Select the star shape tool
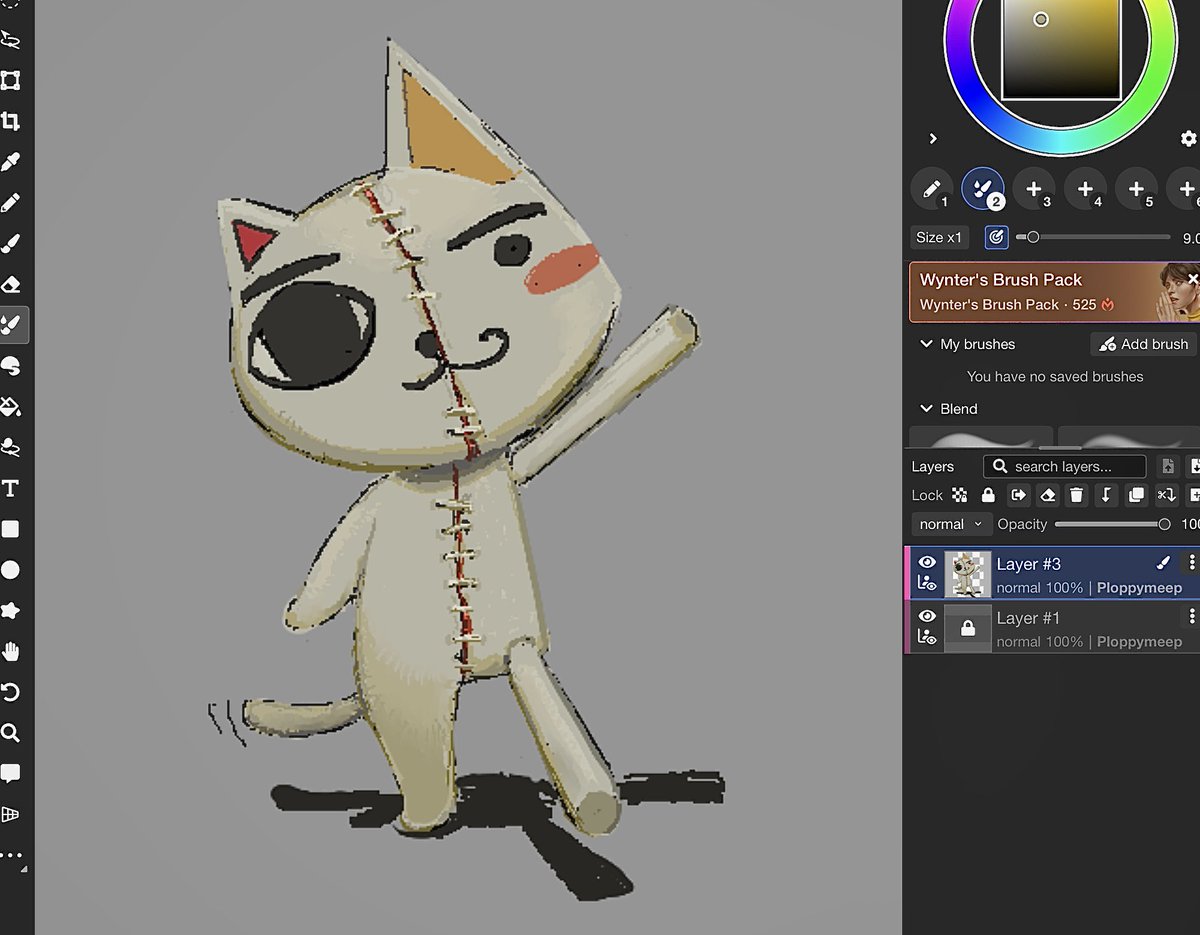The width and height of the screenshot is (1200, 935). (11, 610)
